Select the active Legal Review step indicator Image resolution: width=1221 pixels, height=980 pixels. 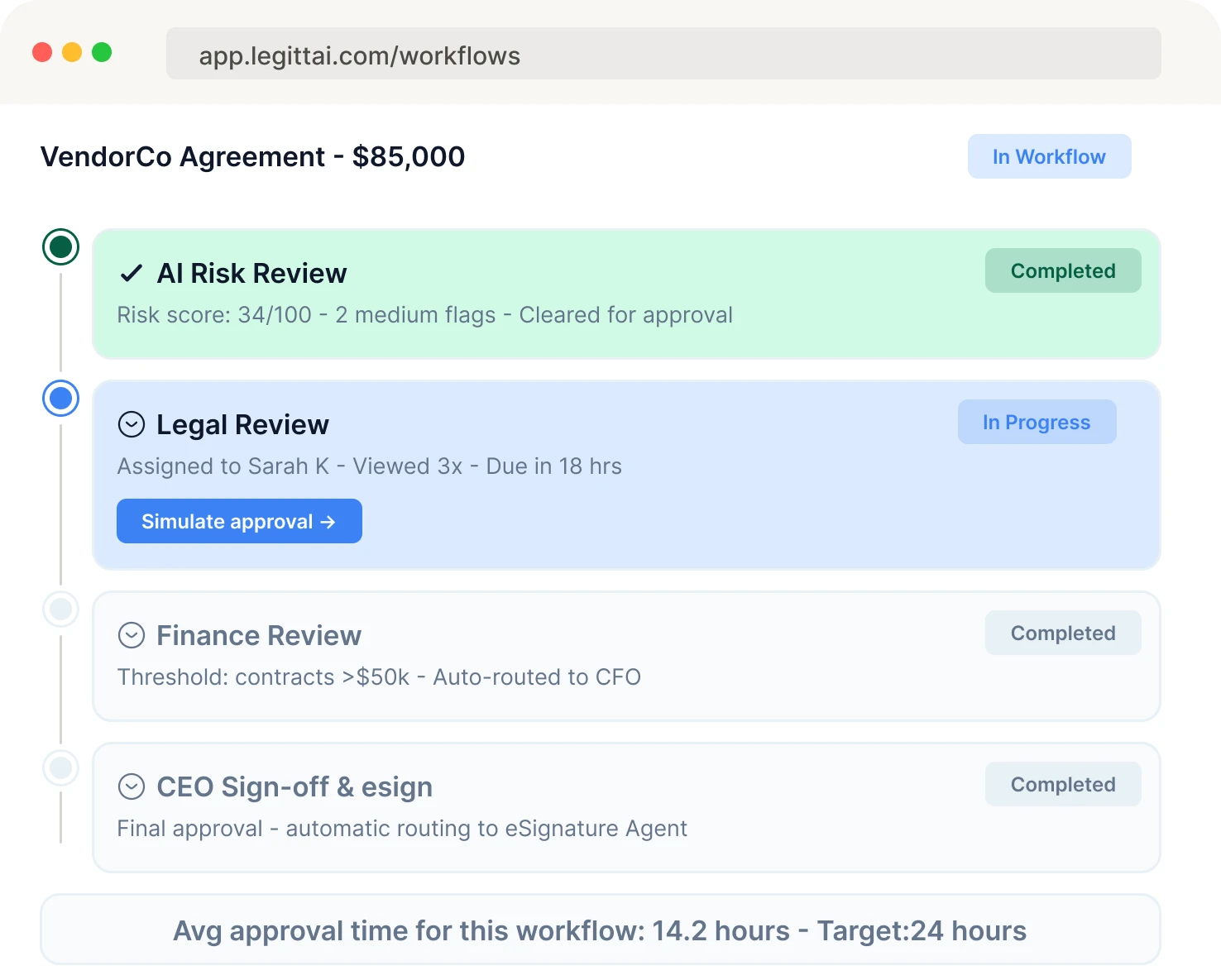pyautogui.click(x=60, y=399)
